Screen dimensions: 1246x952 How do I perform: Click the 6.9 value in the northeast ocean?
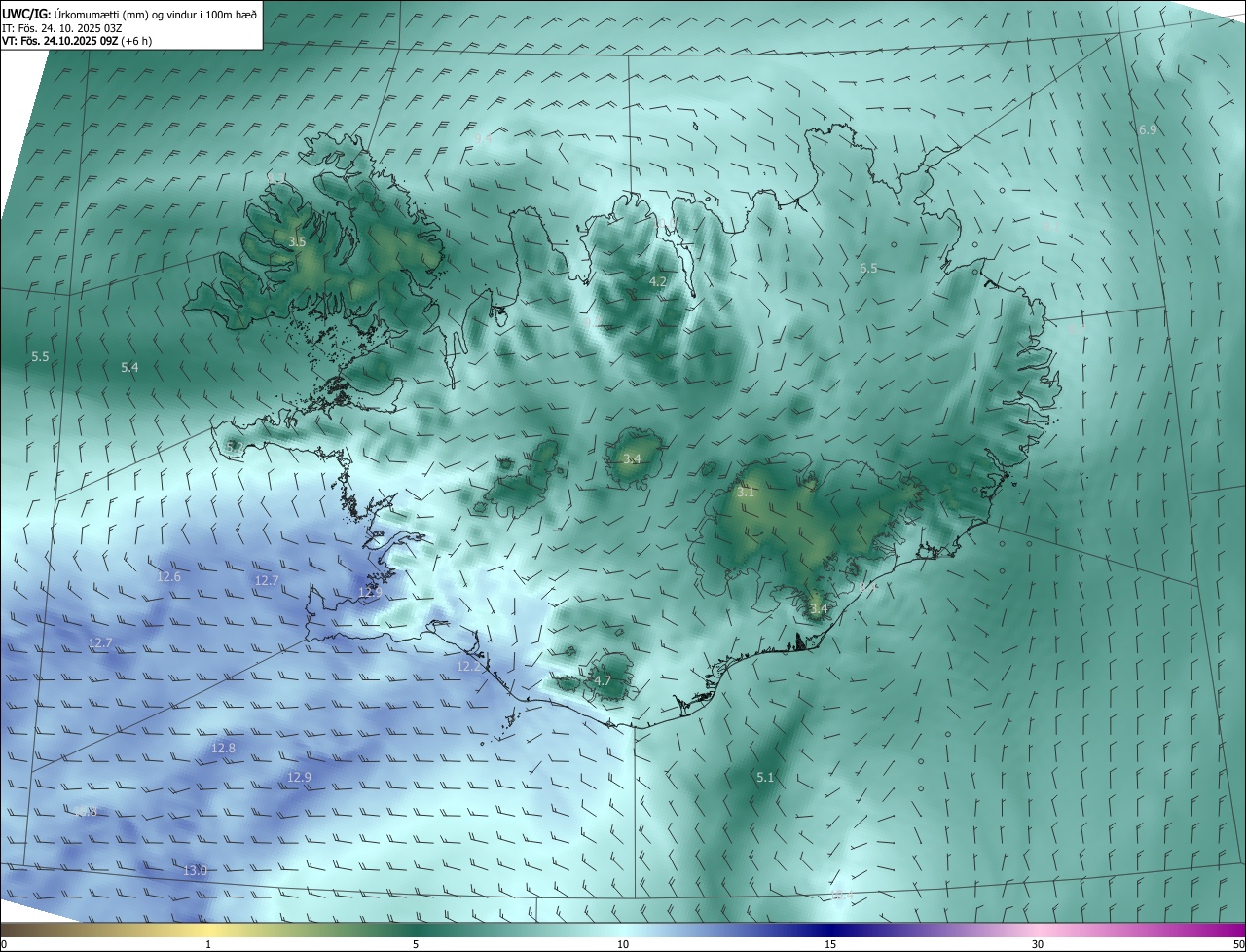pyautogui.click(x=1148, y=129)
